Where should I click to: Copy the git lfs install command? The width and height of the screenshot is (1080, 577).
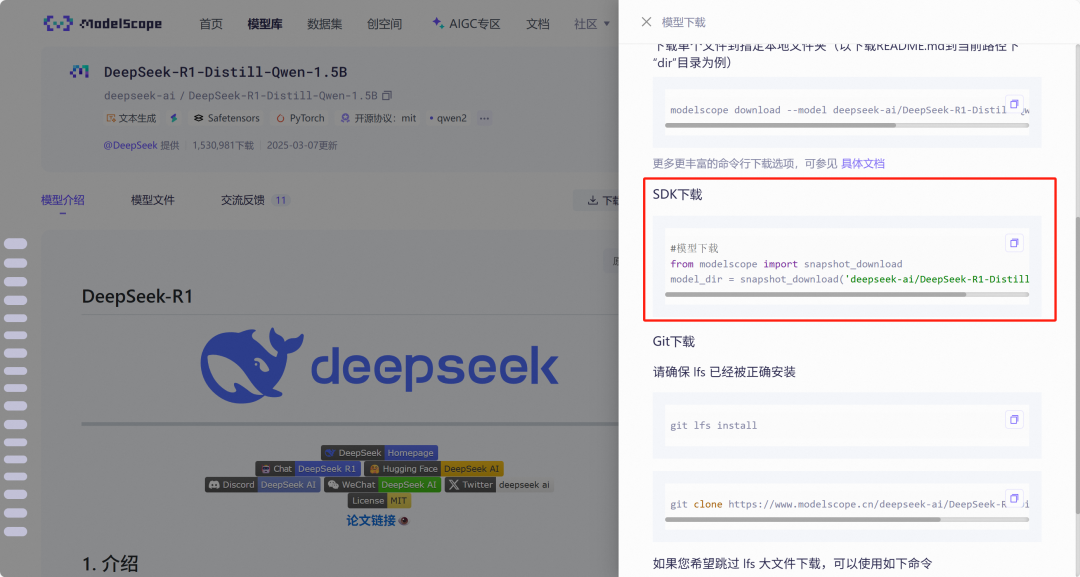tap(1014, 419)
